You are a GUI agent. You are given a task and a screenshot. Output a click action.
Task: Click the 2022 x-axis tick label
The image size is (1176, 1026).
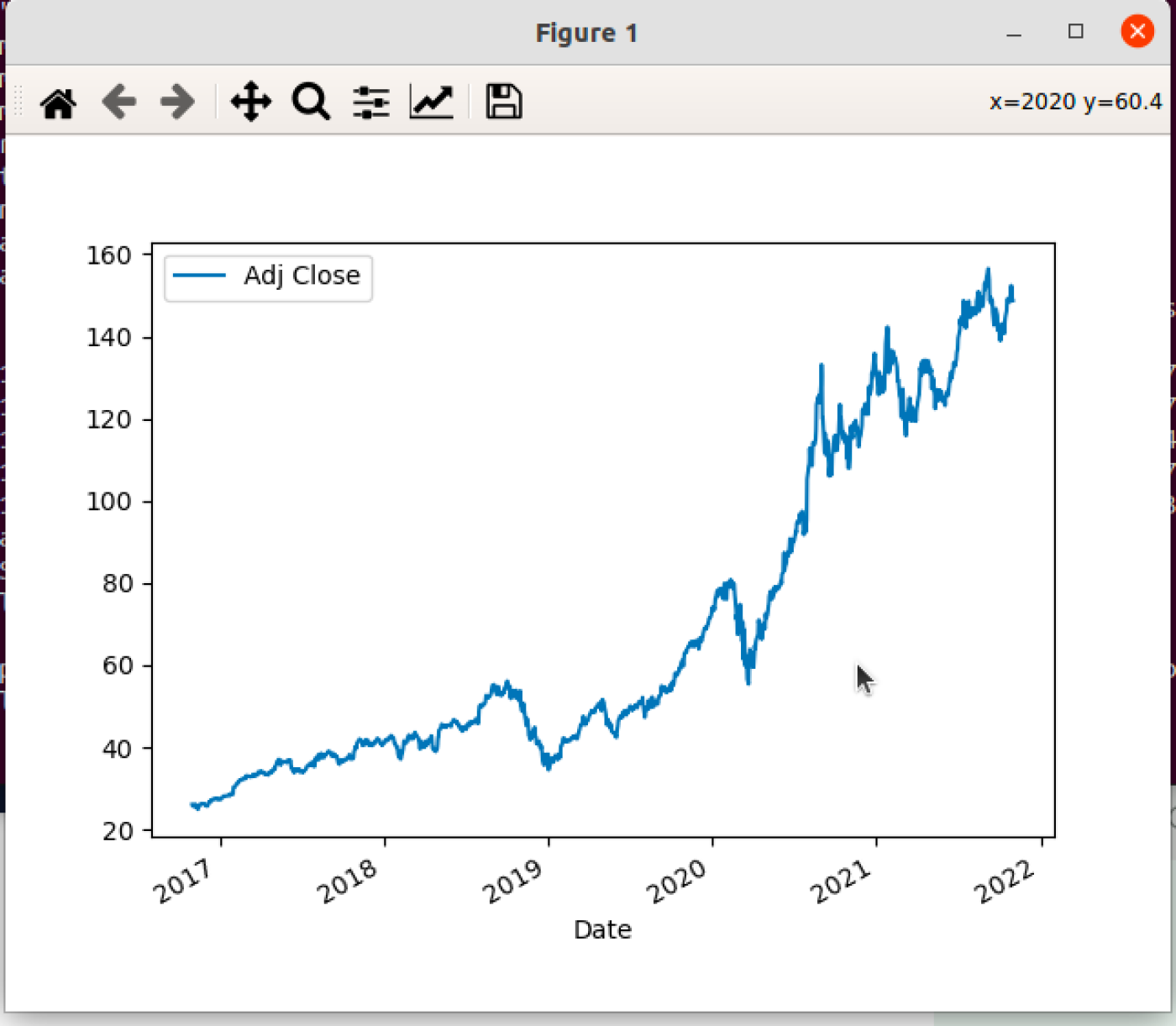tap(1005, 881)
